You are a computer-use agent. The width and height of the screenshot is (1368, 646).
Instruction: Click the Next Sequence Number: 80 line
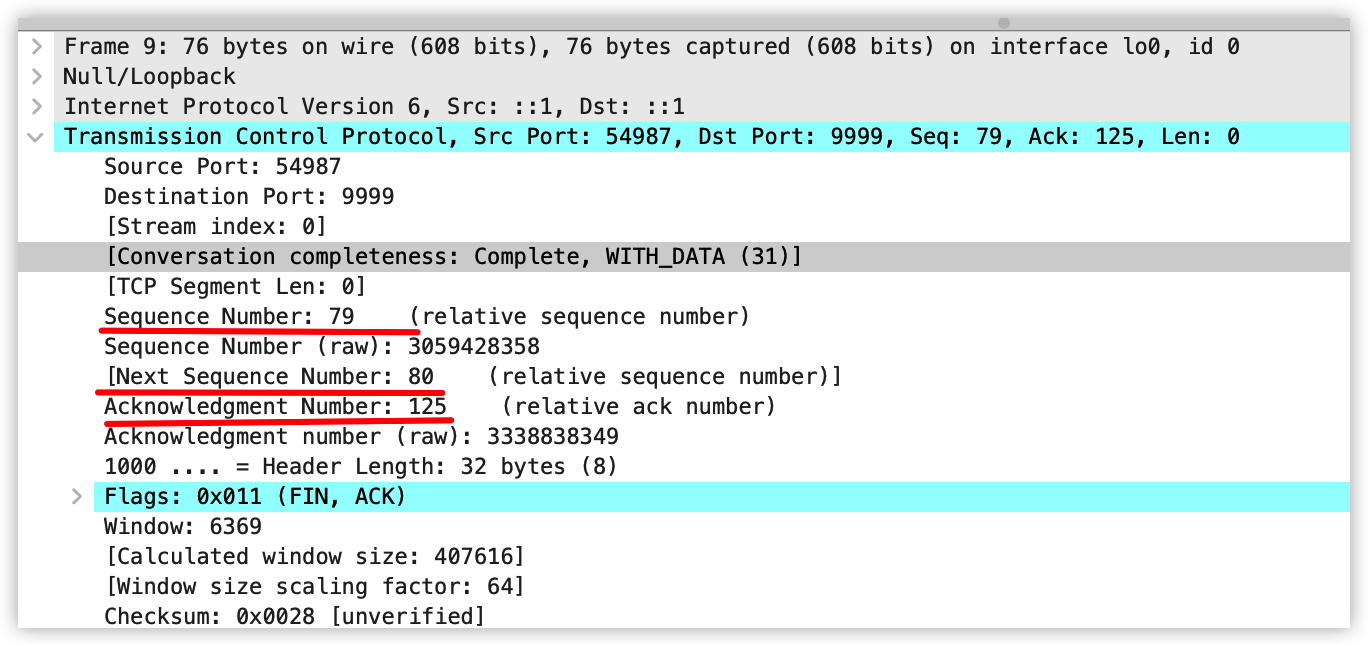(x=270, y=377)
